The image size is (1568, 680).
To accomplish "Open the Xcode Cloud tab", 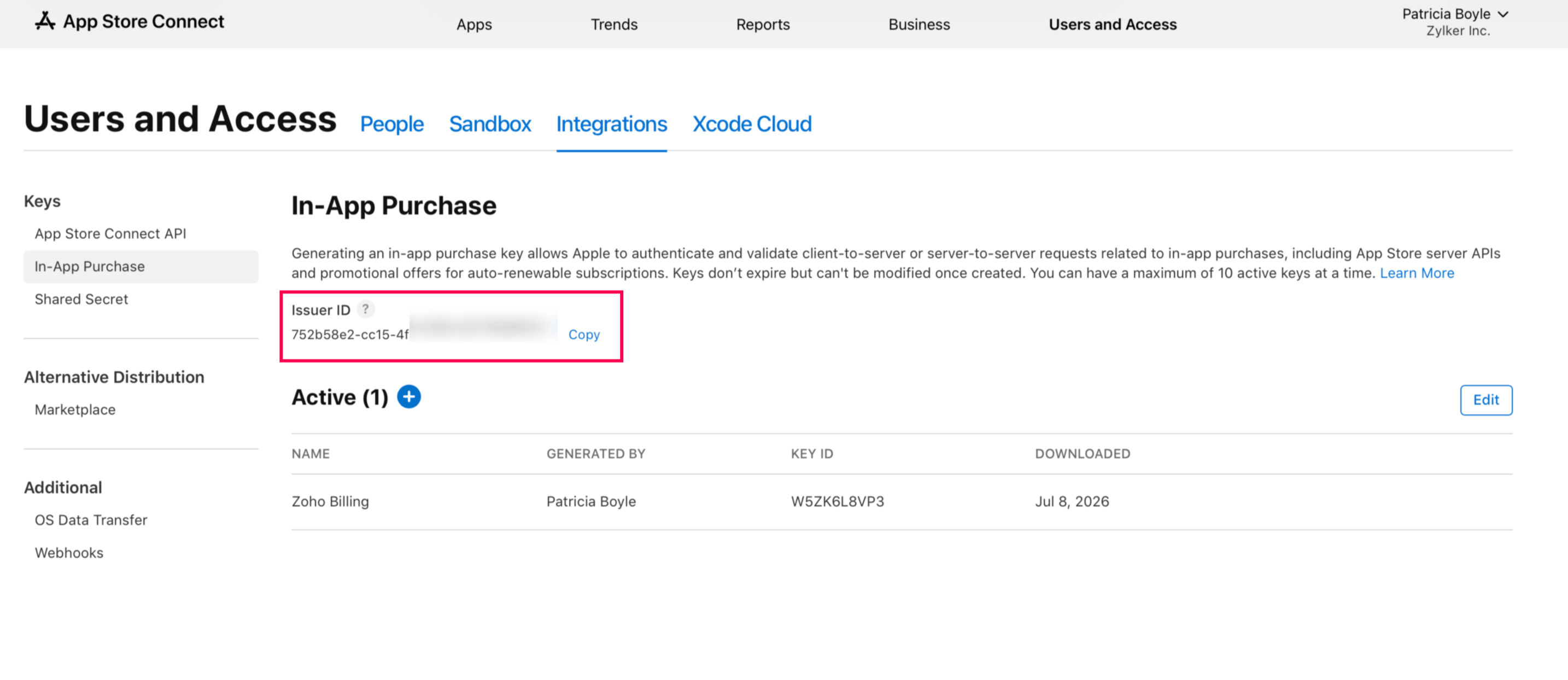I will coord(752,124).
